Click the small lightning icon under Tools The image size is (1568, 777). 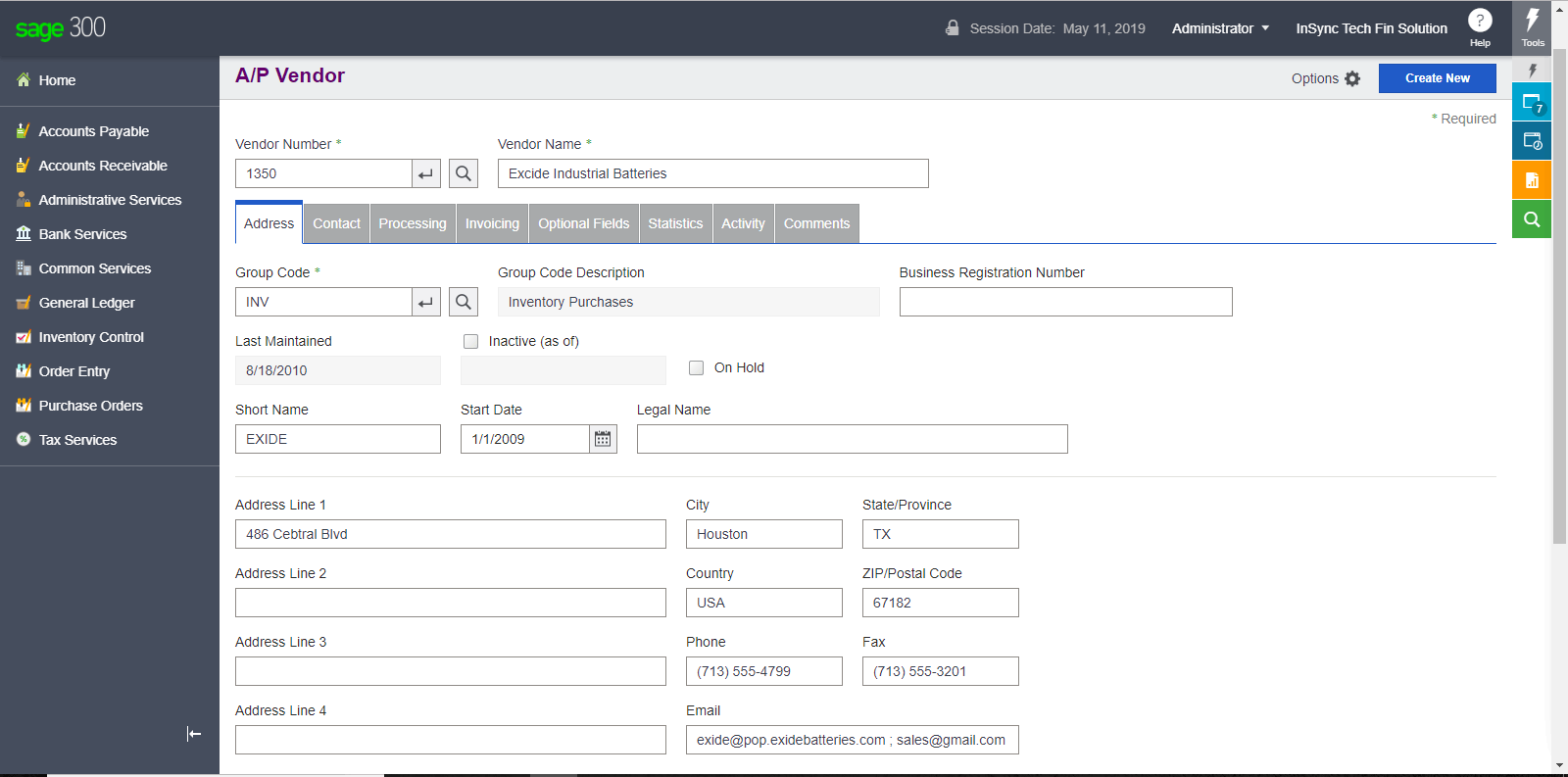1533,70
